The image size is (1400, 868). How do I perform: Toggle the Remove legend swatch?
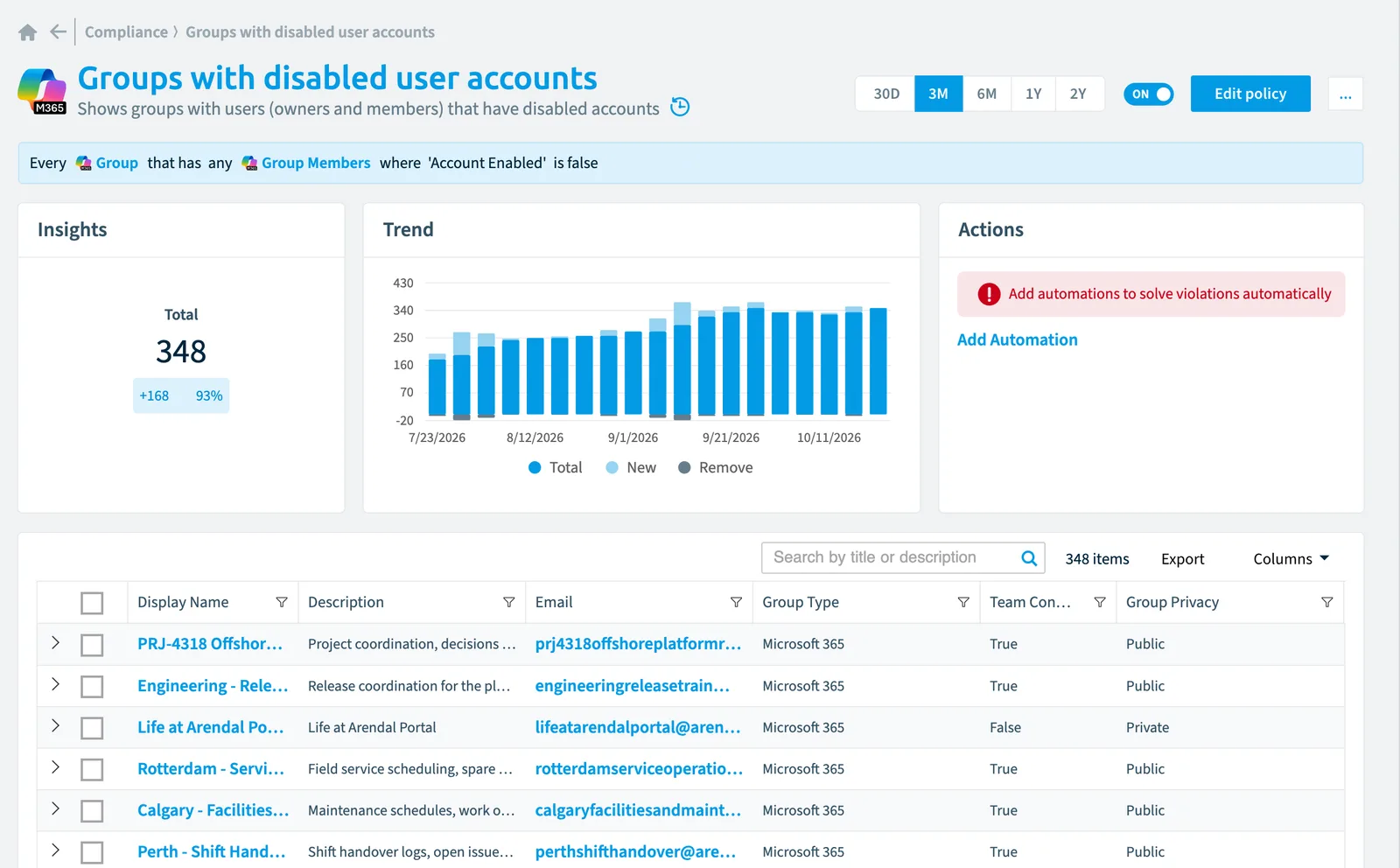click(684, 467)
